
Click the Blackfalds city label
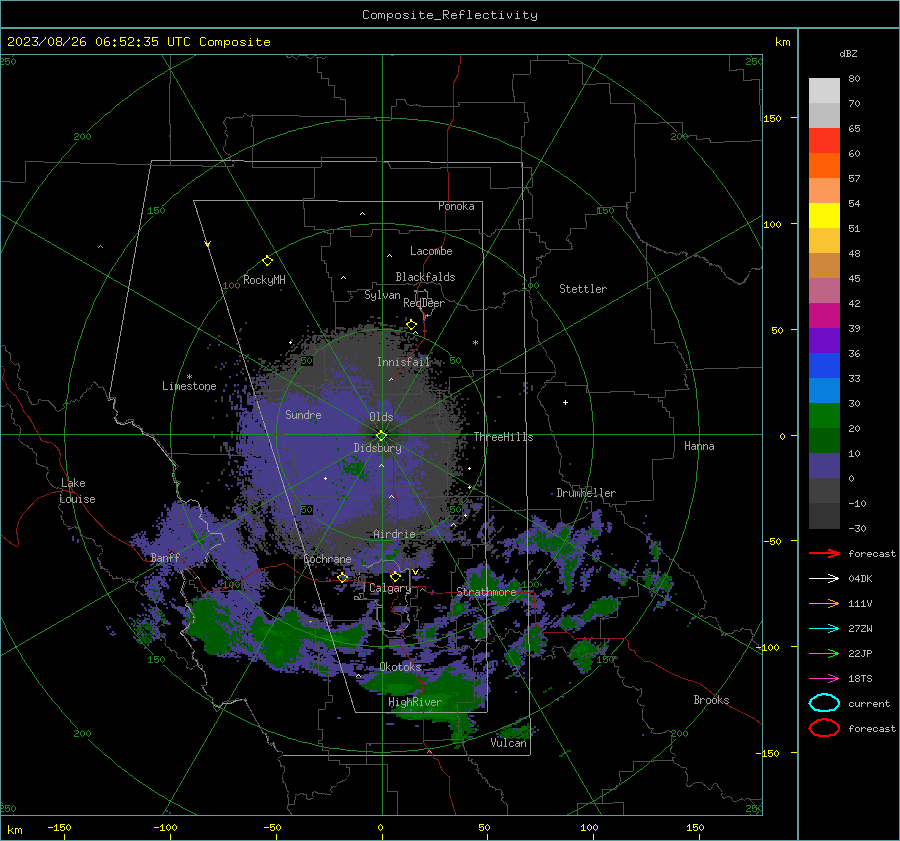click(425, 277)
